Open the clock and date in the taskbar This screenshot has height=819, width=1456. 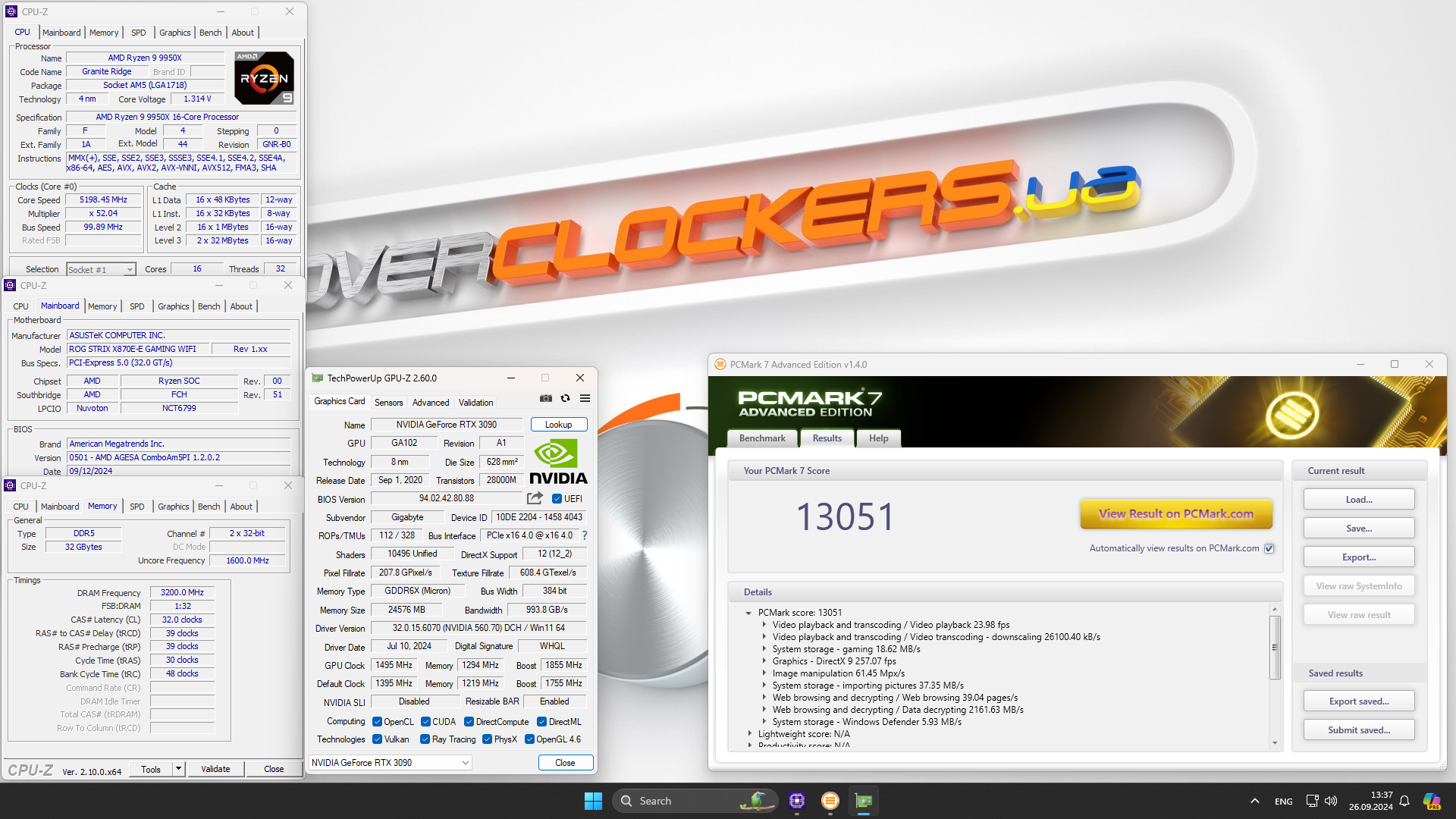pos(1370,801)
